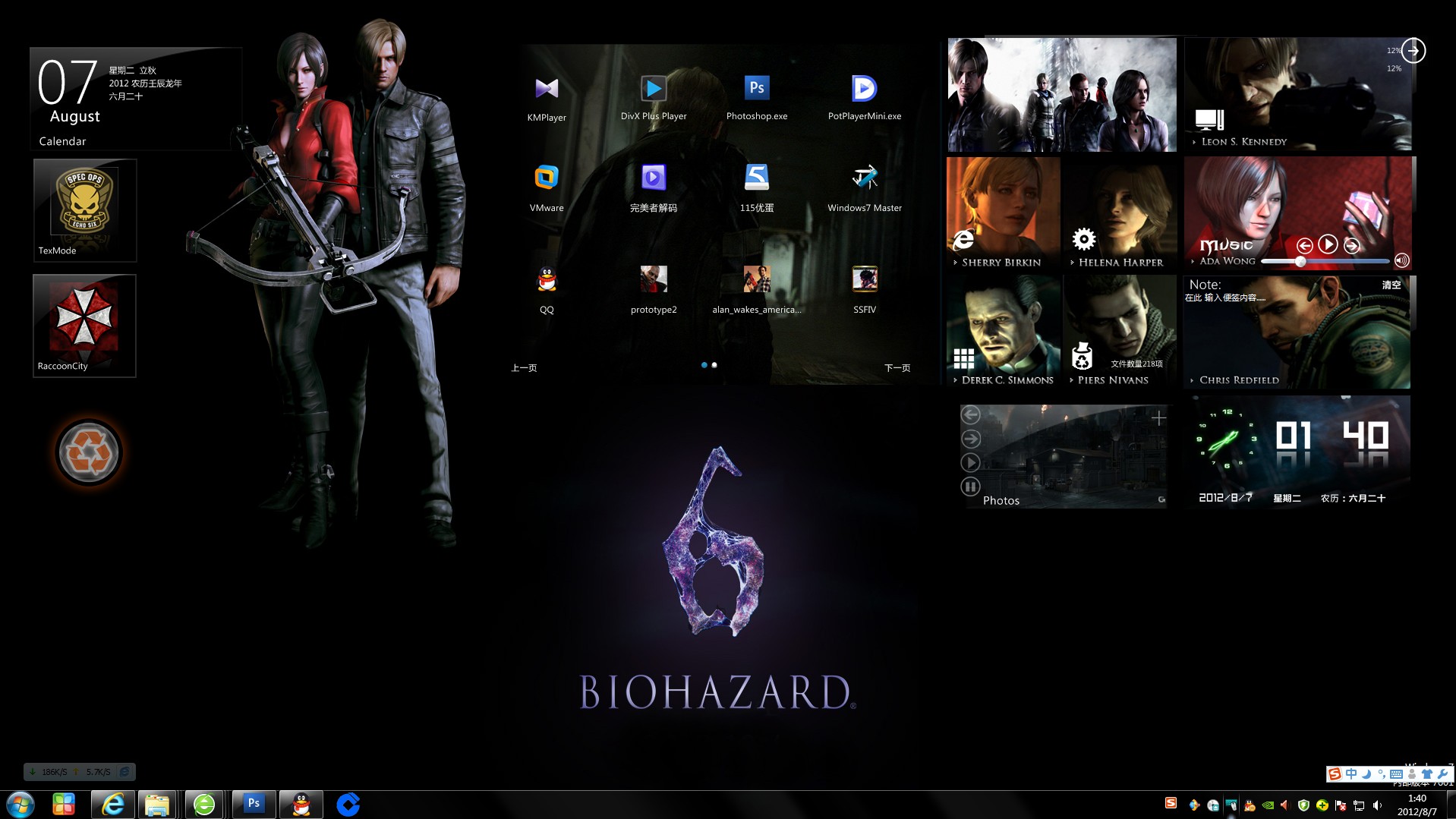
Task: Open the system volume speaker tray icon
Action: (1377, 805)
